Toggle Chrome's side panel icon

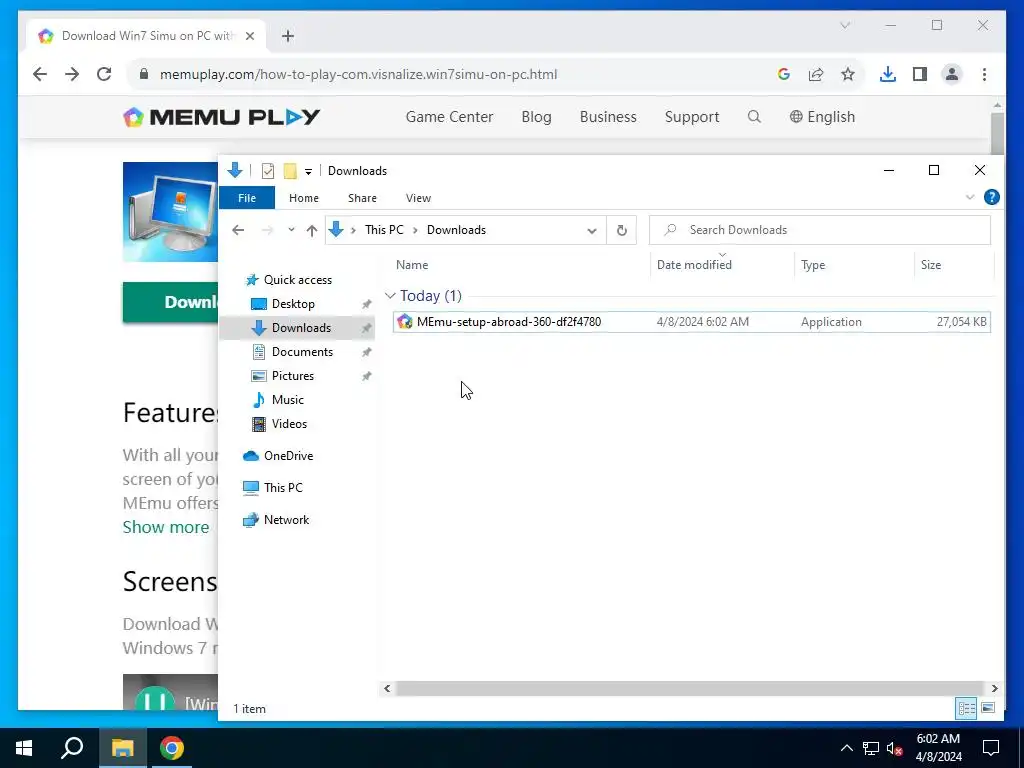point(920,74)
